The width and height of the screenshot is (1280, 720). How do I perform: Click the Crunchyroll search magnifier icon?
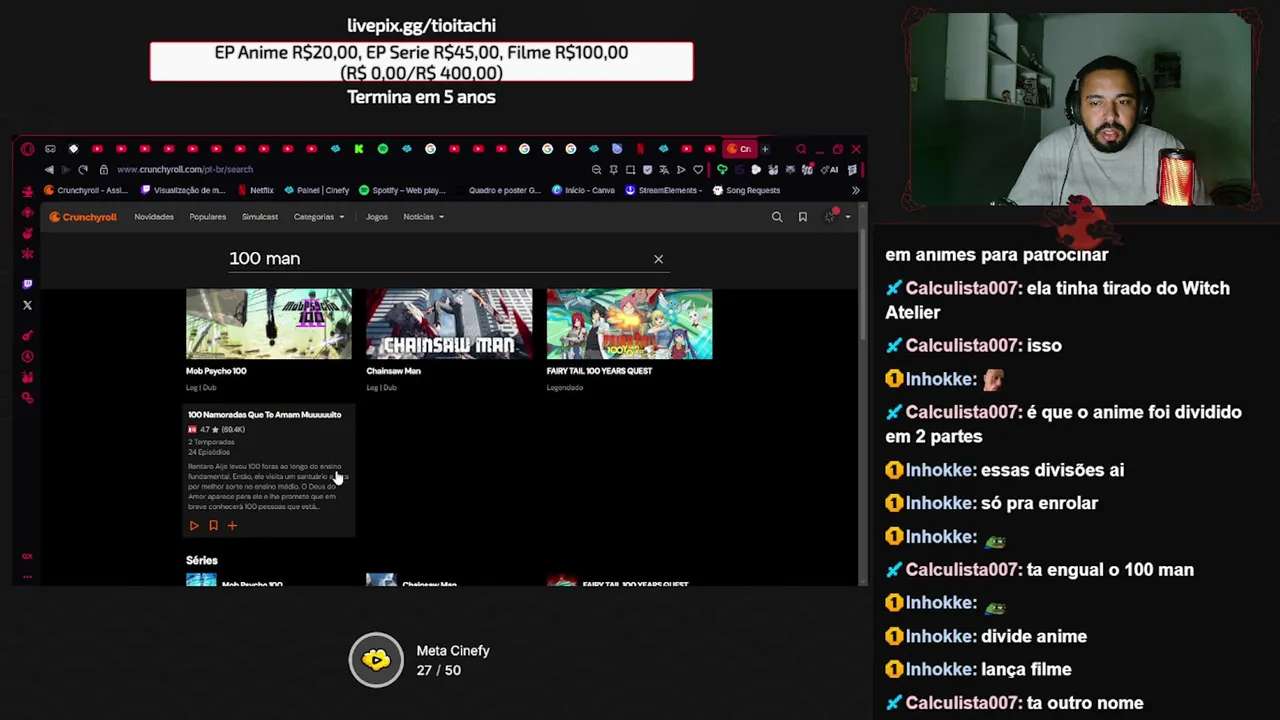(777, 217)
